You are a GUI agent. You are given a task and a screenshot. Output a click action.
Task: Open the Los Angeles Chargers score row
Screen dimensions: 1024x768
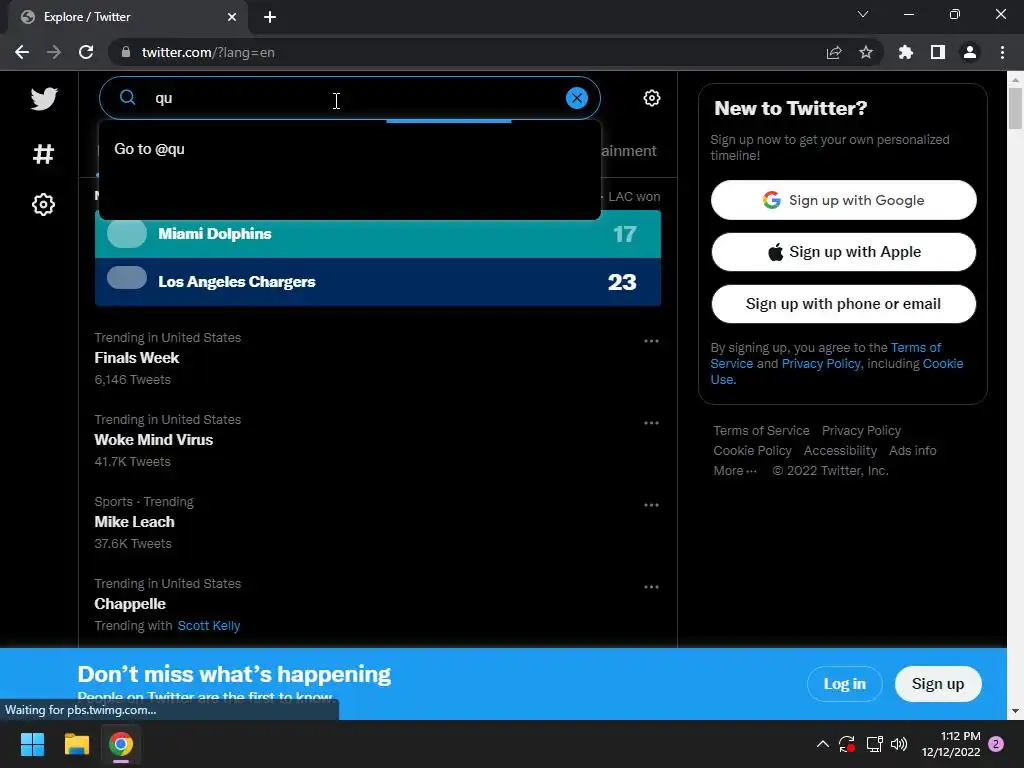point(377,281)
